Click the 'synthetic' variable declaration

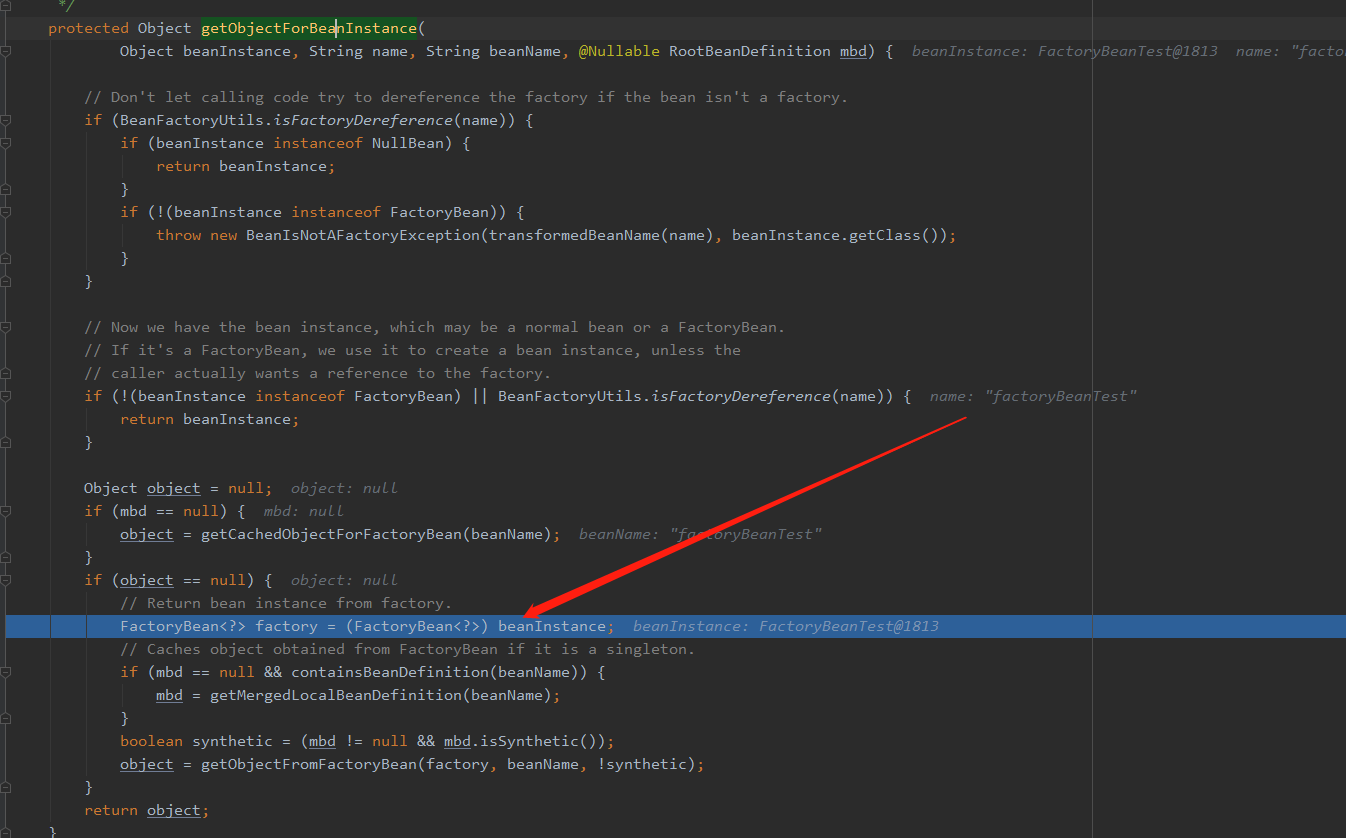[x=232, y=741]
